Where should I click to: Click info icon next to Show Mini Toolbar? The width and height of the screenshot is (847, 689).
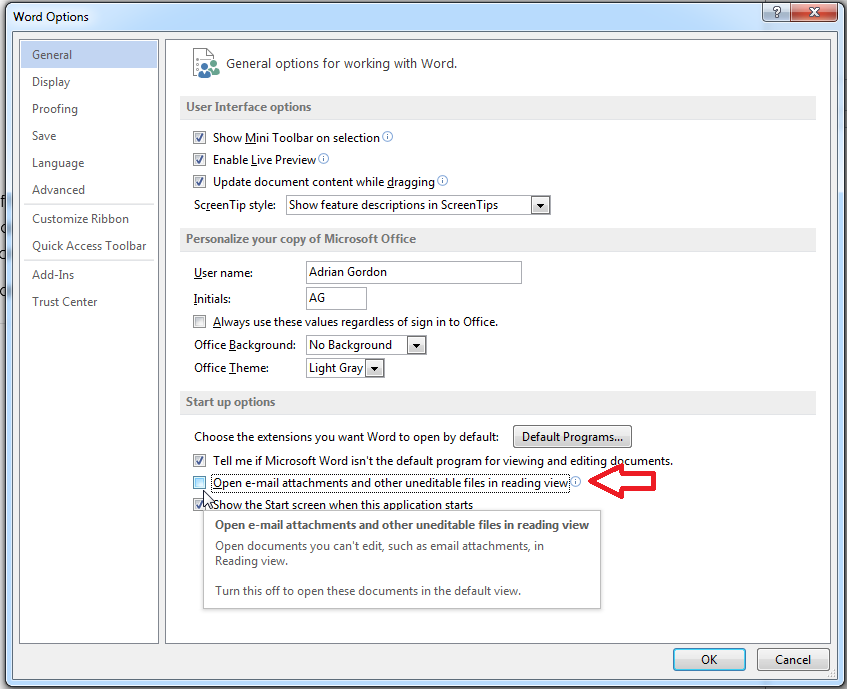pos(387,137)
